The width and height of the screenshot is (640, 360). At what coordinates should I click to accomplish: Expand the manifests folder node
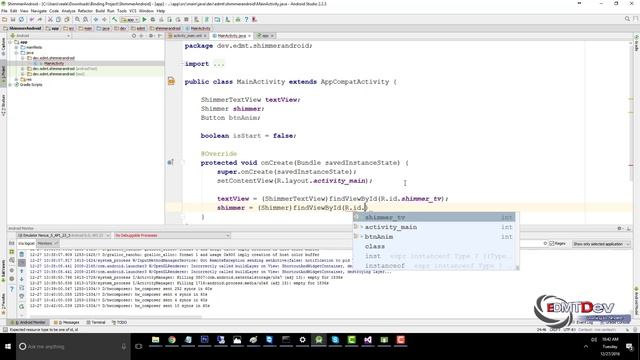click(x=16, y=47)
